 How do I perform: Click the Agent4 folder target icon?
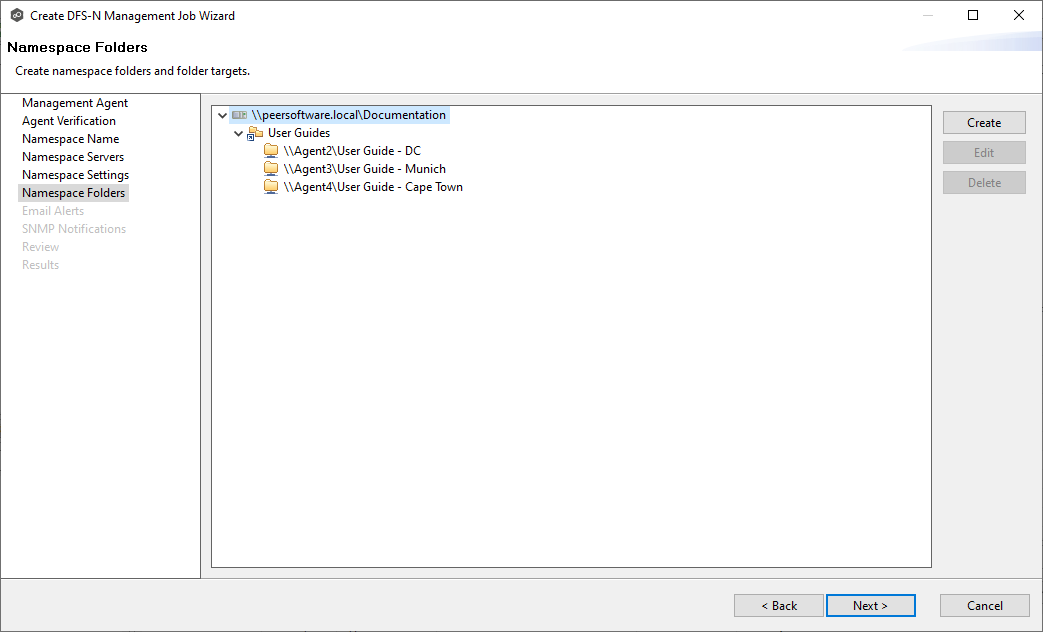pyautogui.click(x=271, y=187)
